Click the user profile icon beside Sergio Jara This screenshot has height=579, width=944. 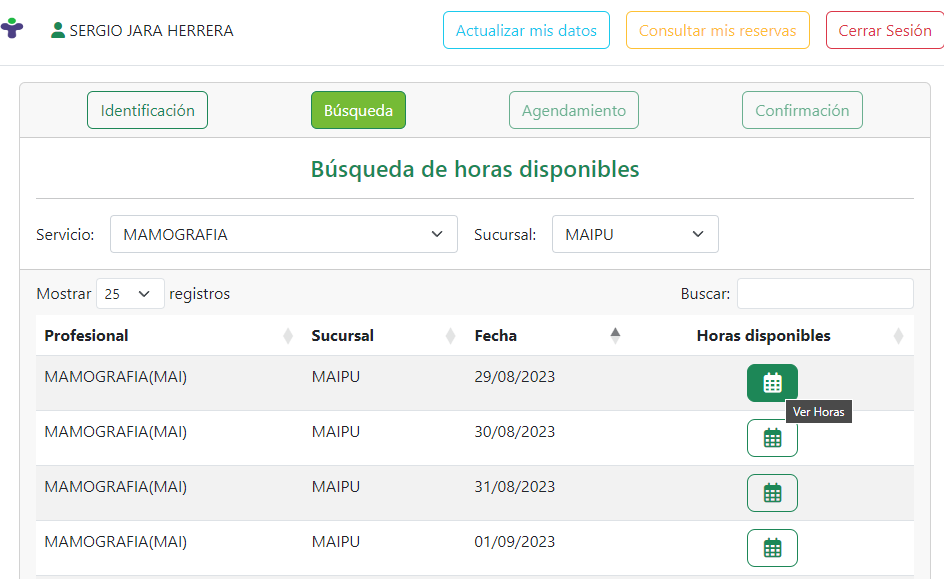click(x=58, y=30)
